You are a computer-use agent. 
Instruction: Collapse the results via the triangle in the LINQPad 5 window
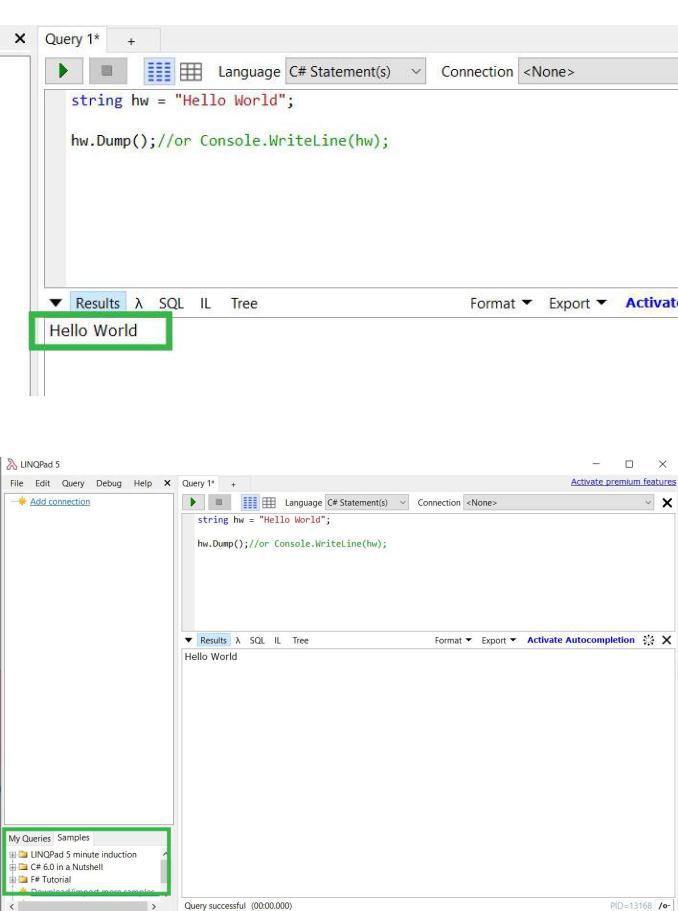click(188, 640)
